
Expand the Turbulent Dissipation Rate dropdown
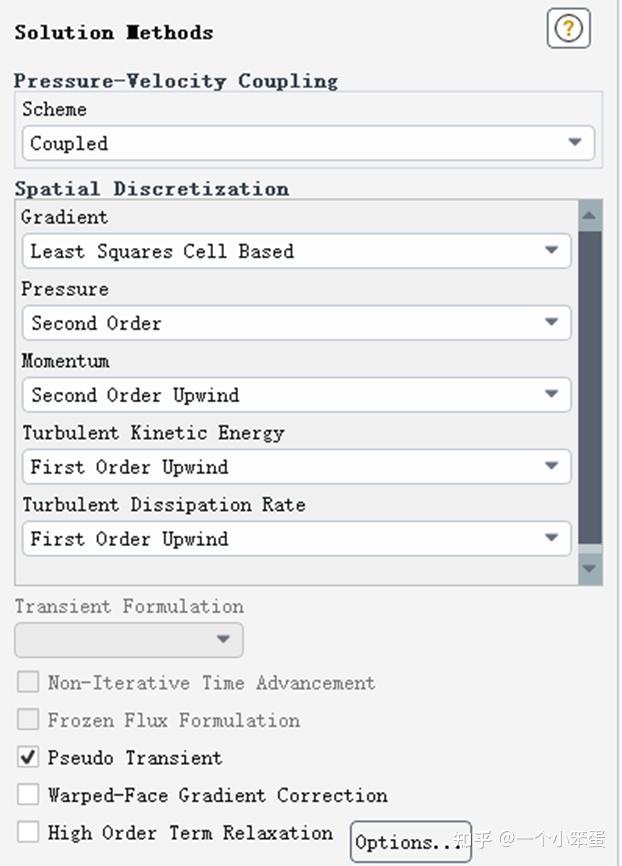click(552, 539)
